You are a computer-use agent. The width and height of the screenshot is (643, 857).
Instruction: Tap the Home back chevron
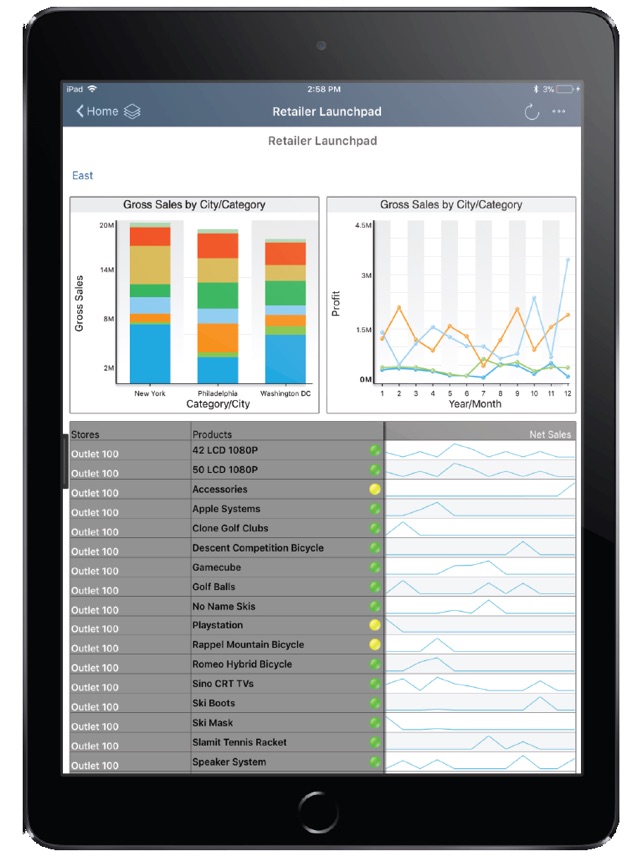[x=80, y=111]
